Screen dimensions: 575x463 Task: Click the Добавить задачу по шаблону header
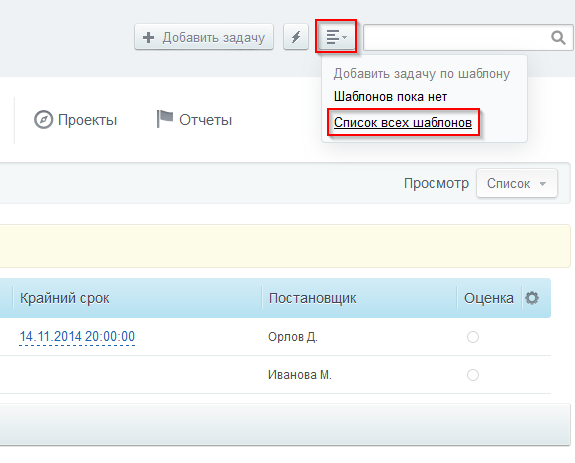point(422,74)
